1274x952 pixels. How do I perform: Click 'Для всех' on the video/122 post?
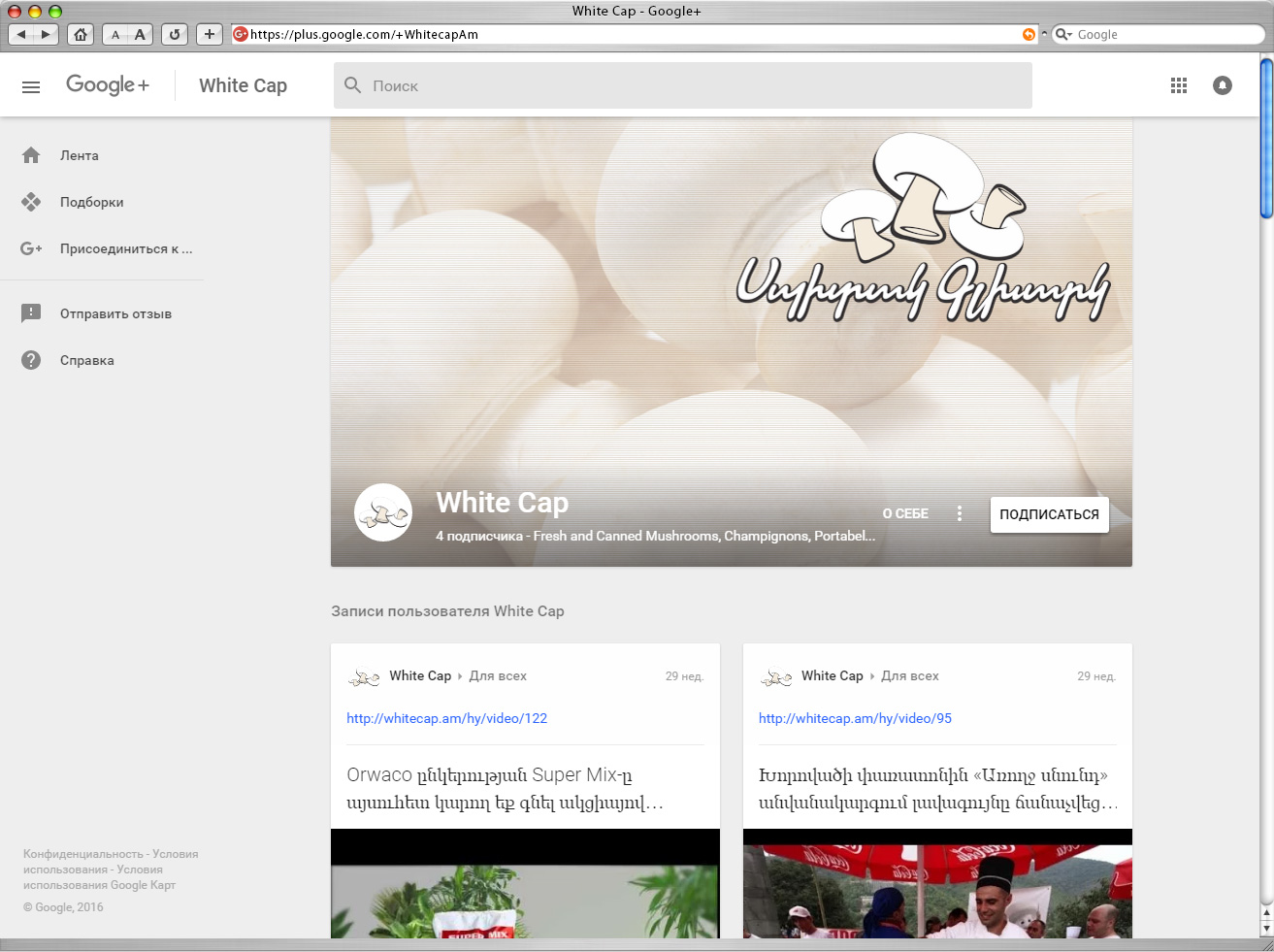(498, 675)
